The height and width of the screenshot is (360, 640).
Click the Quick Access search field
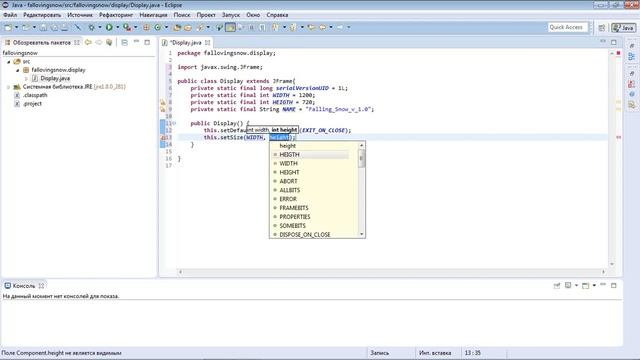coord(567,27)
